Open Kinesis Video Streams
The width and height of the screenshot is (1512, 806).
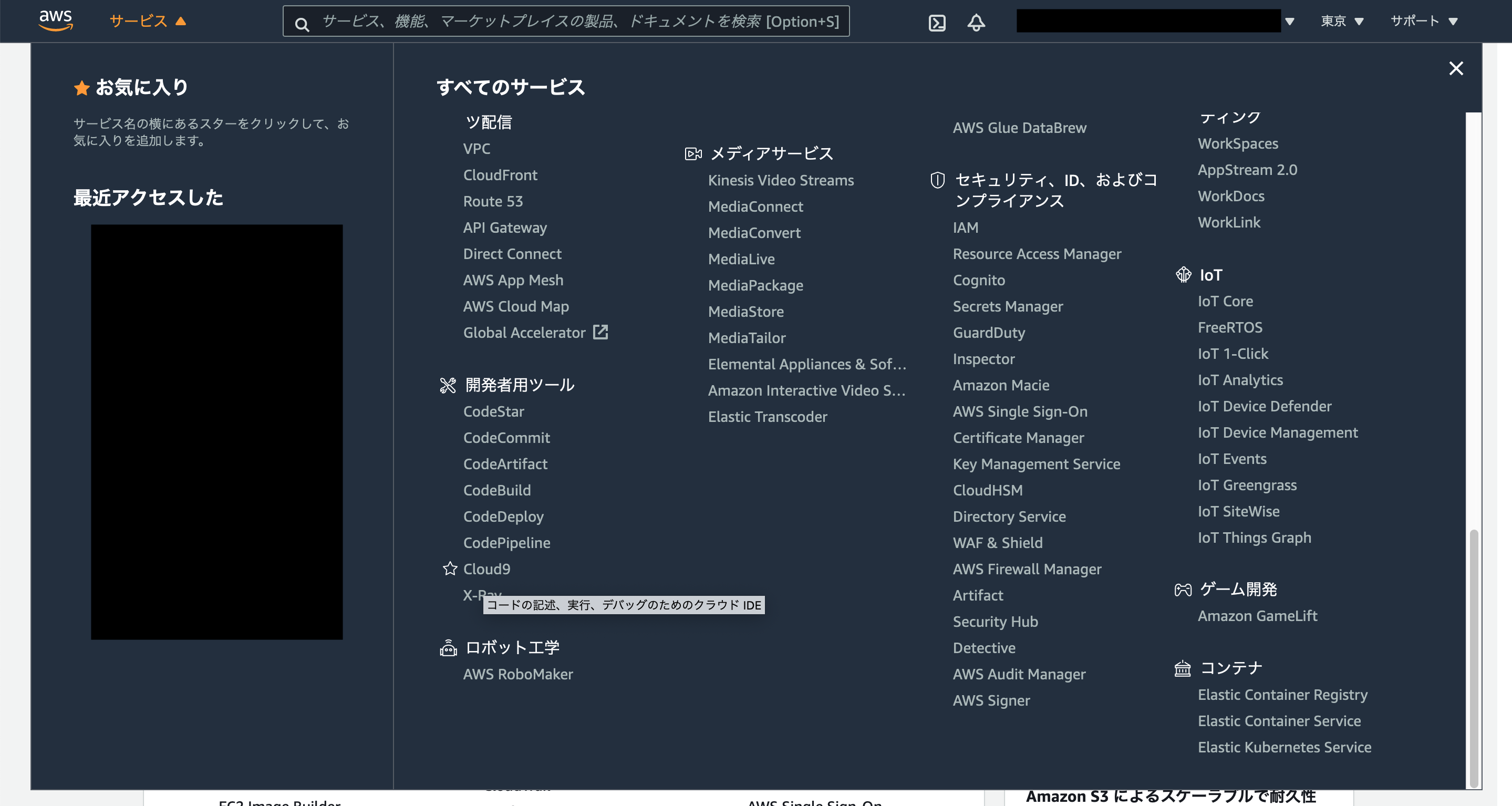(781, 180)
